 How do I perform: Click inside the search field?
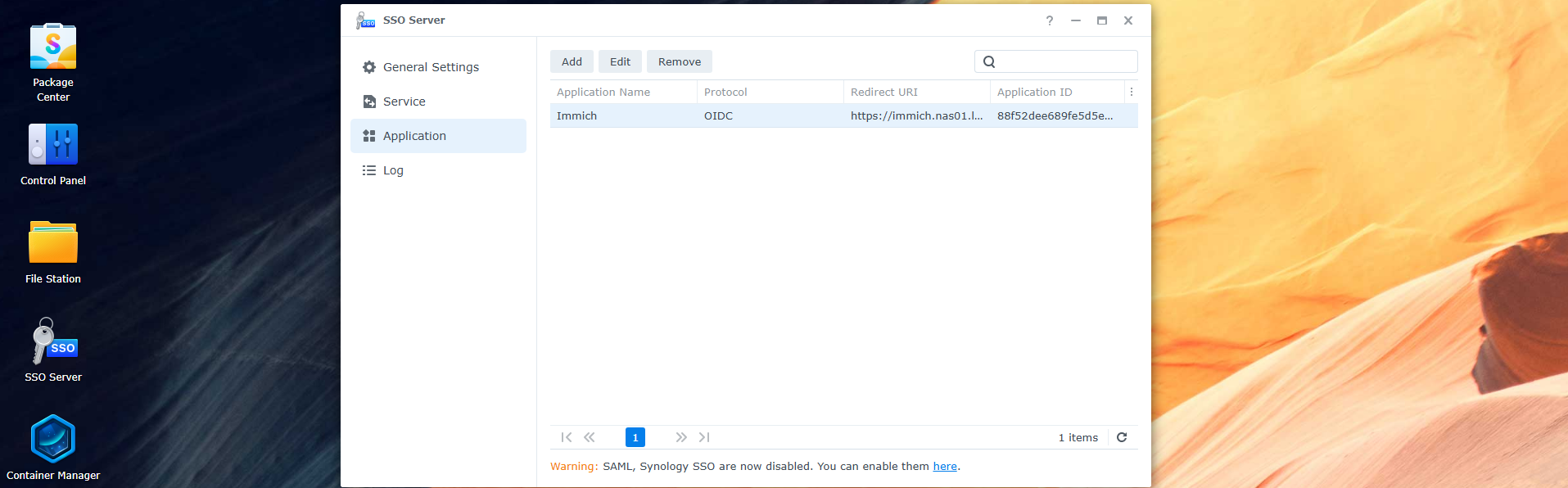(1064, 61)
